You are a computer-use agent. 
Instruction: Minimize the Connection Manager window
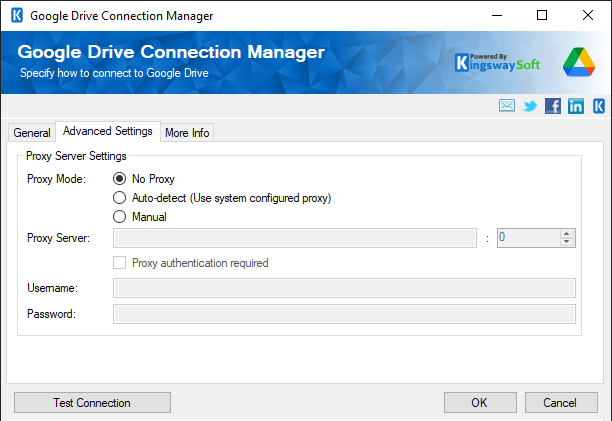497,16
